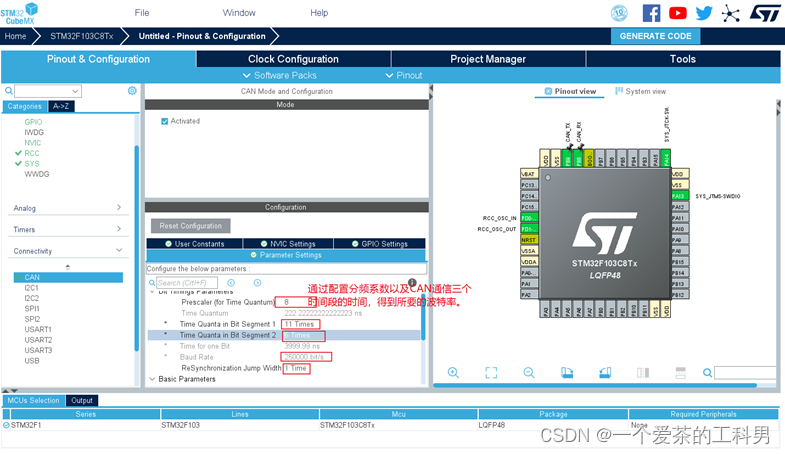Click the horizontal split view icon
Image resolution: width=785 pixels, height=454 pixels.
click(x=680, y=372)
